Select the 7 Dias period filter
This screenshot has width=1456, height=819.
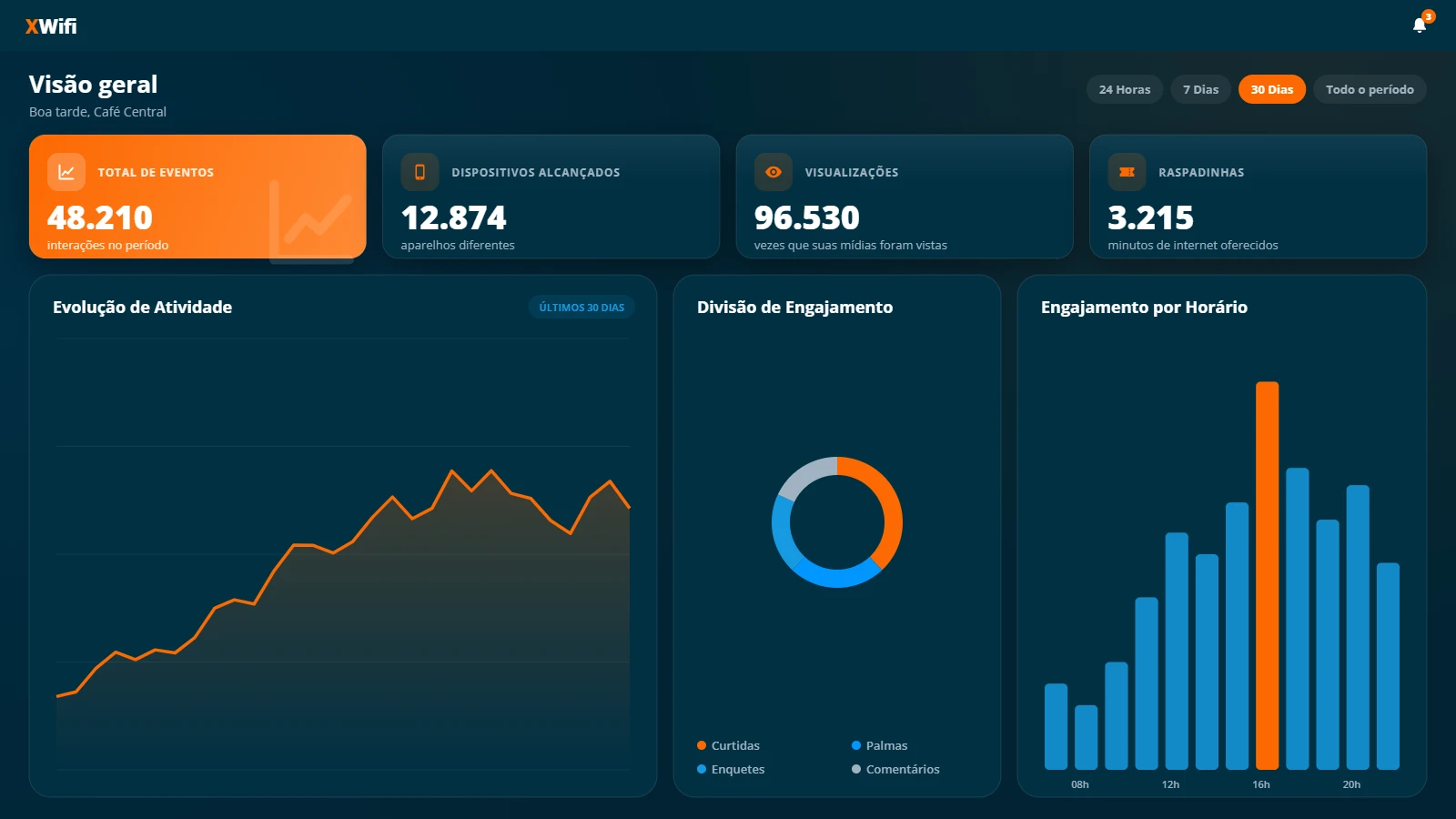(1200, 89)
